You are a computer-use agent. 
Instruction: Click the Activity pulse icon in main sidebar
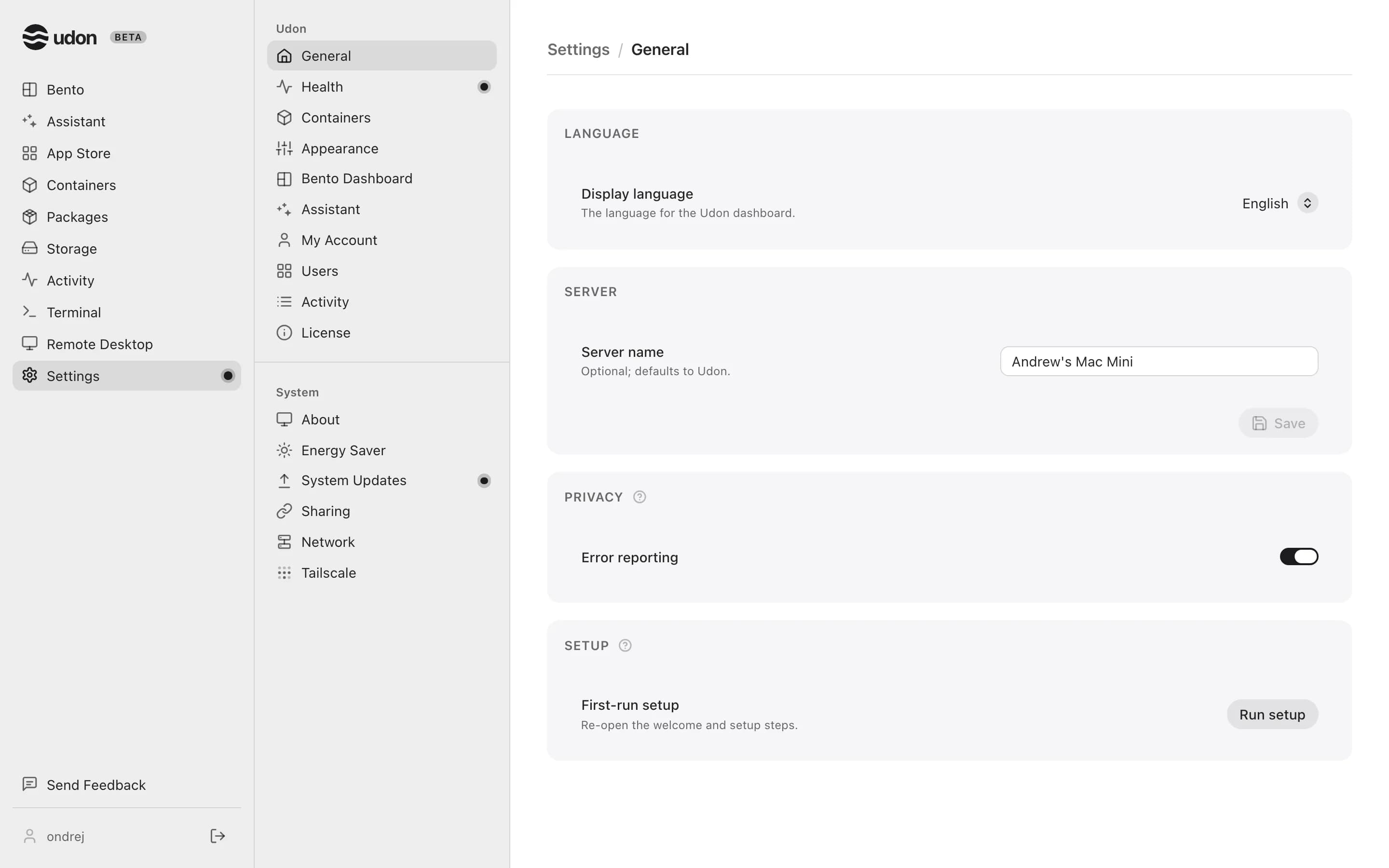[29, 280]
